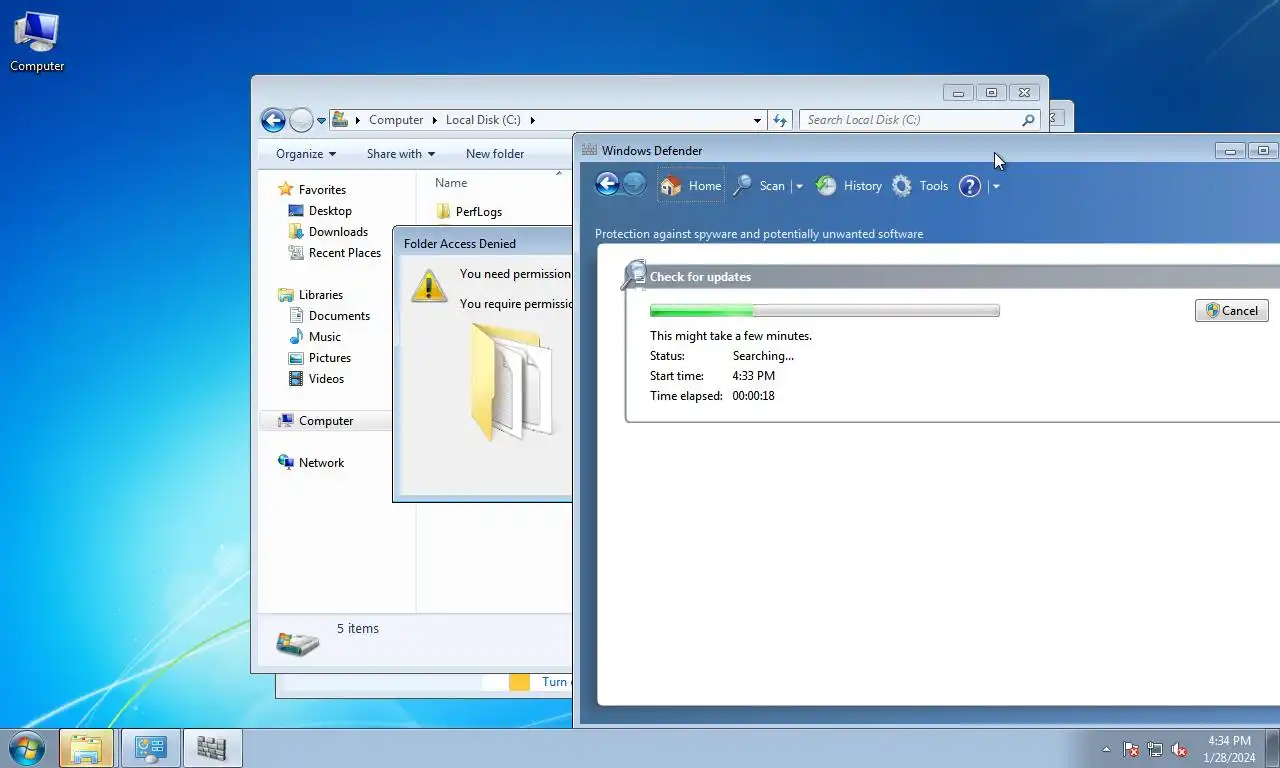The height and width of the screenshot is (768, 1280).
Task: Open the Music library
Action: coord(324,336)
